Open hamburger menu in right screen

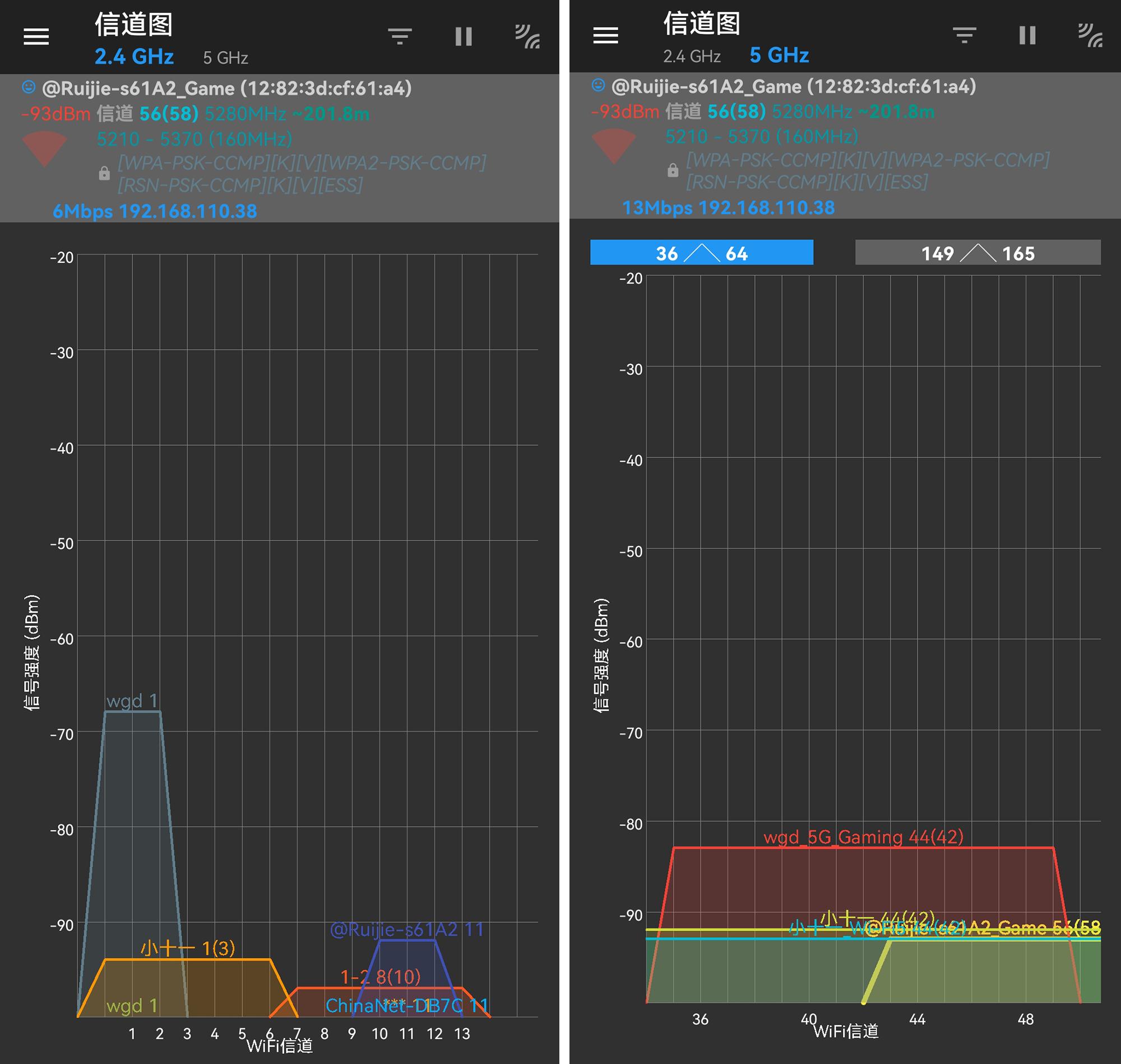click(x=605, y=36)
